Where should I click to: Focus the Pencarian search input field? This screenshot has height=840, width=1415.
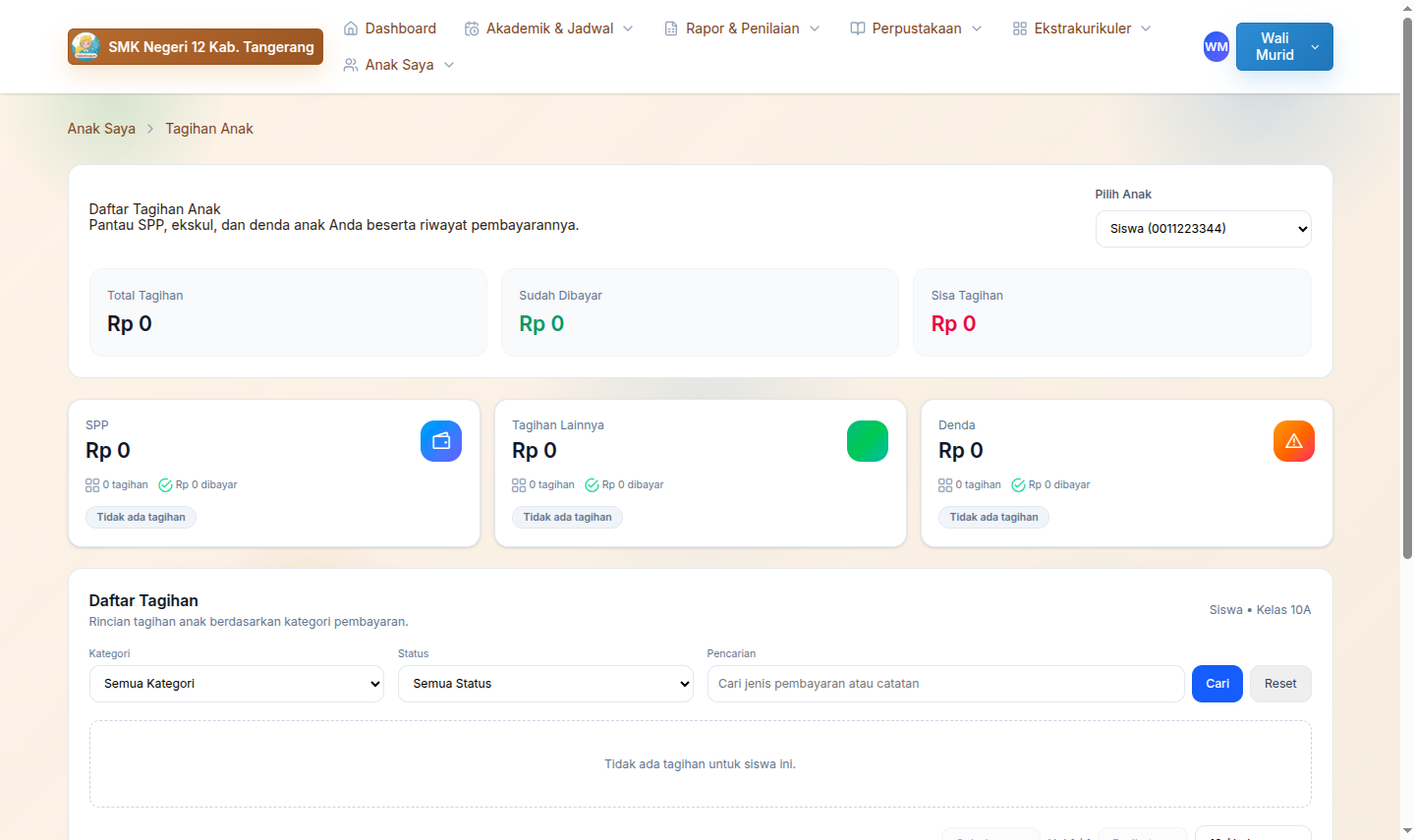[945, 684]
